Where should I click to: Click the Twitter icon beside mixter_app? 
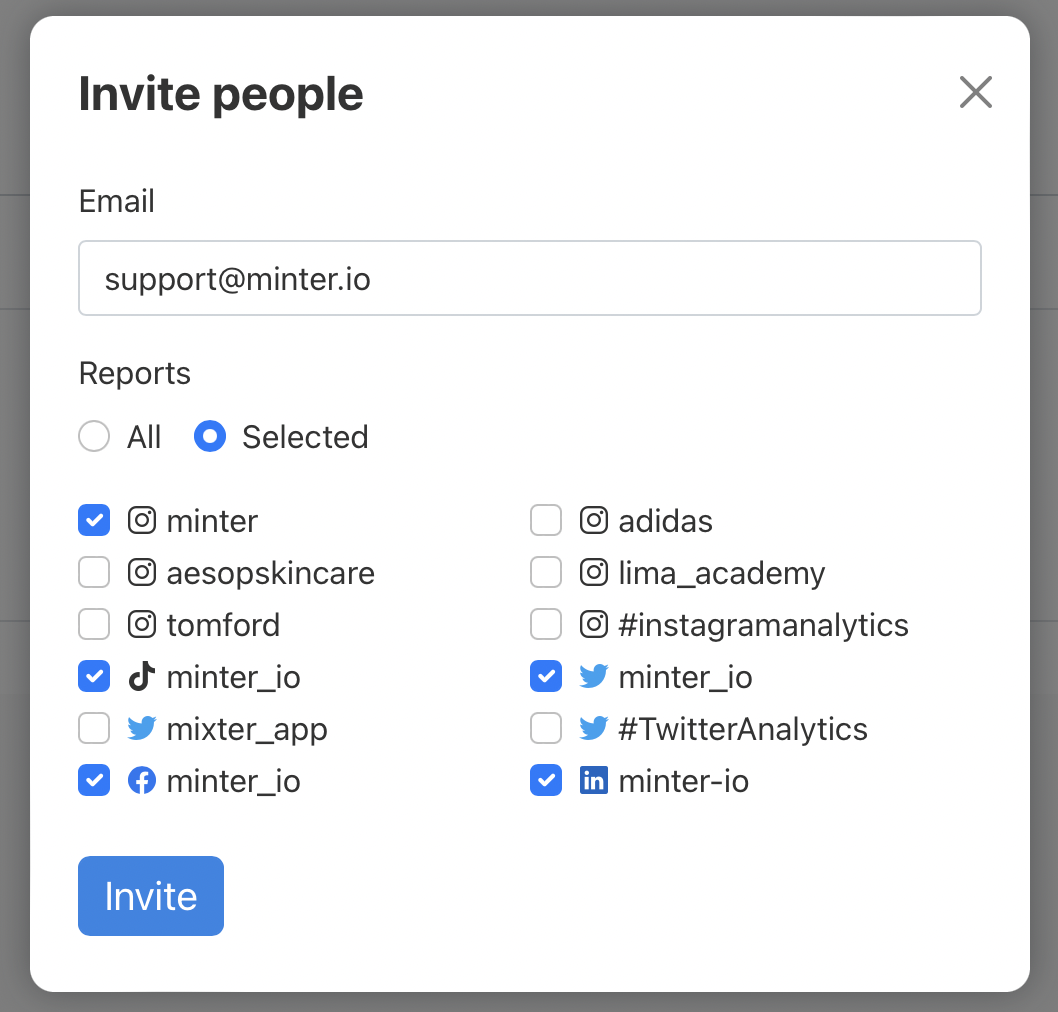142,729
